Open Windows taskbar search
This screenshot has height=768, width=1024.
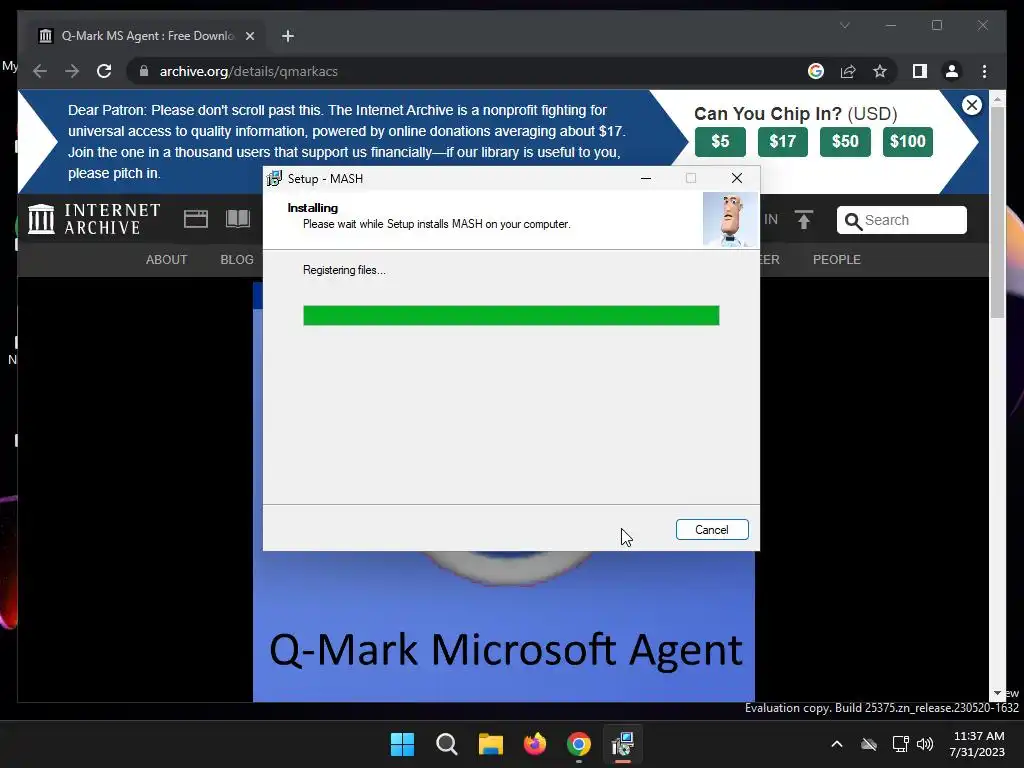click(447, 744)
